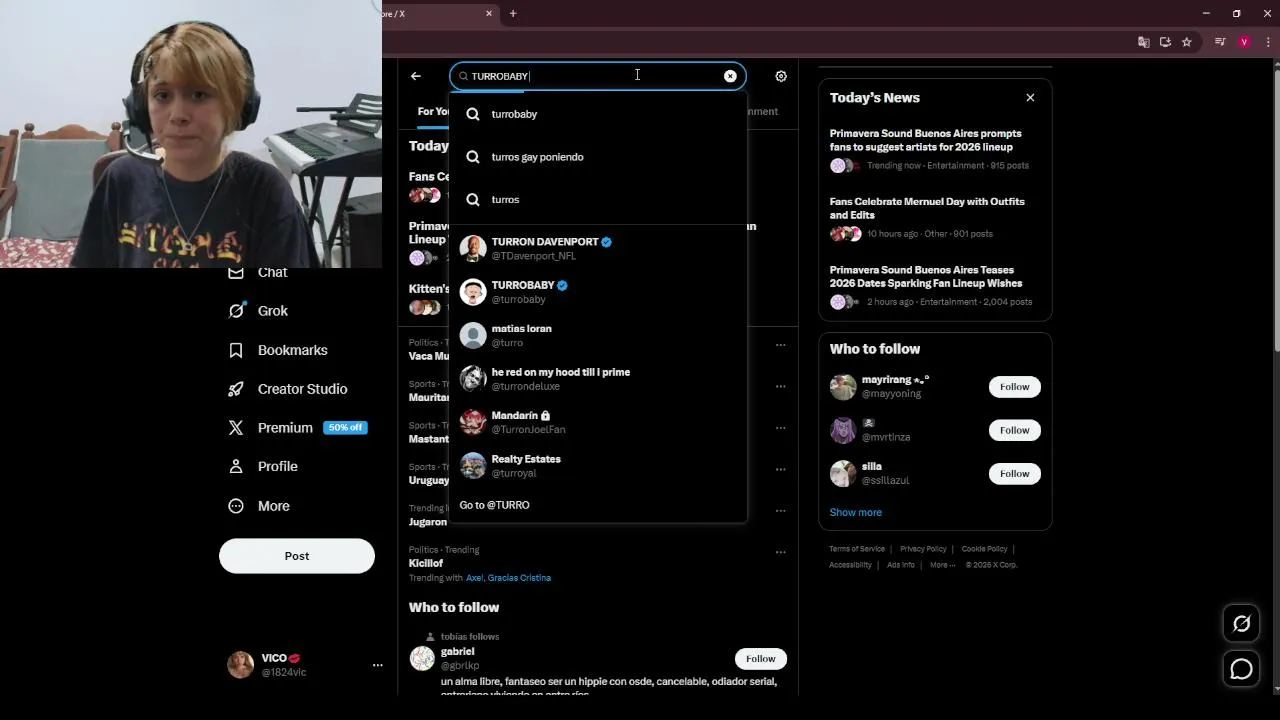Open TURRON DAVENPORT profile result
Screen dimensions: 1280x720
(598, 248)
